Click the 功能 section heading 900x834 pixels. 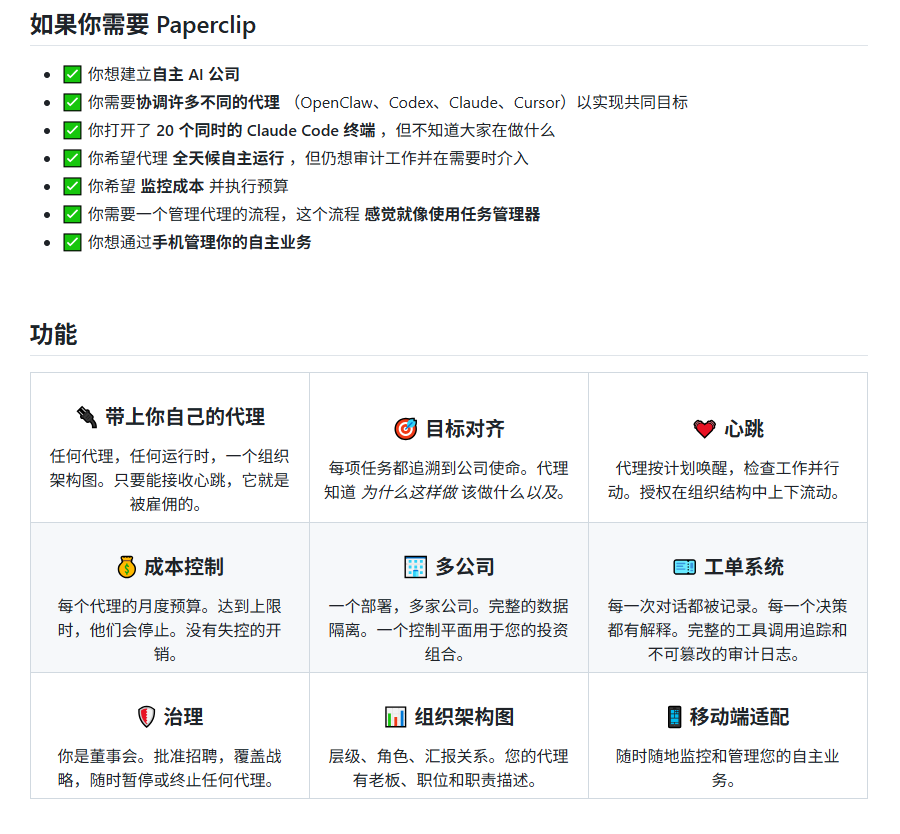[x=53, y=335]
